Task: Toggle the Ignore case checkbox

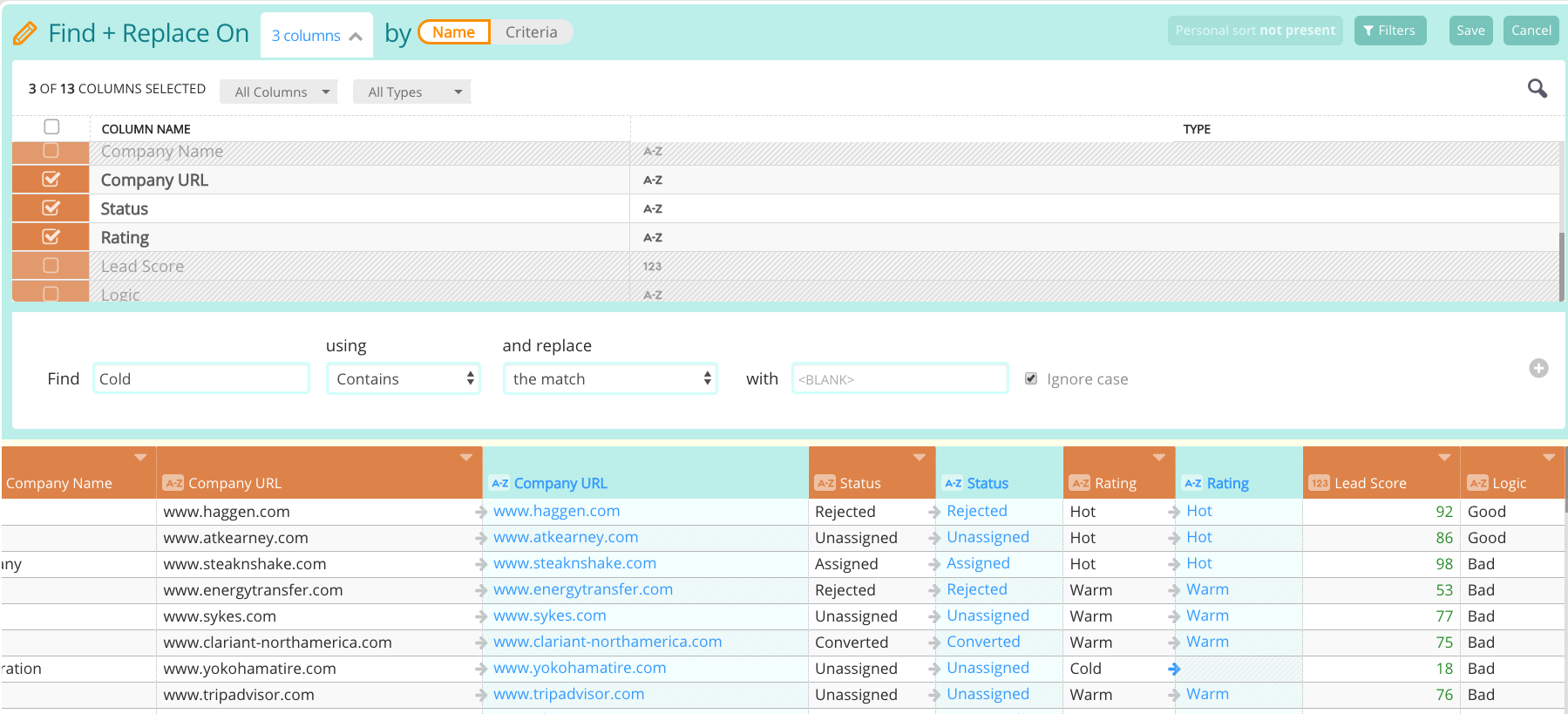Action: click(x=1031, y=378)
